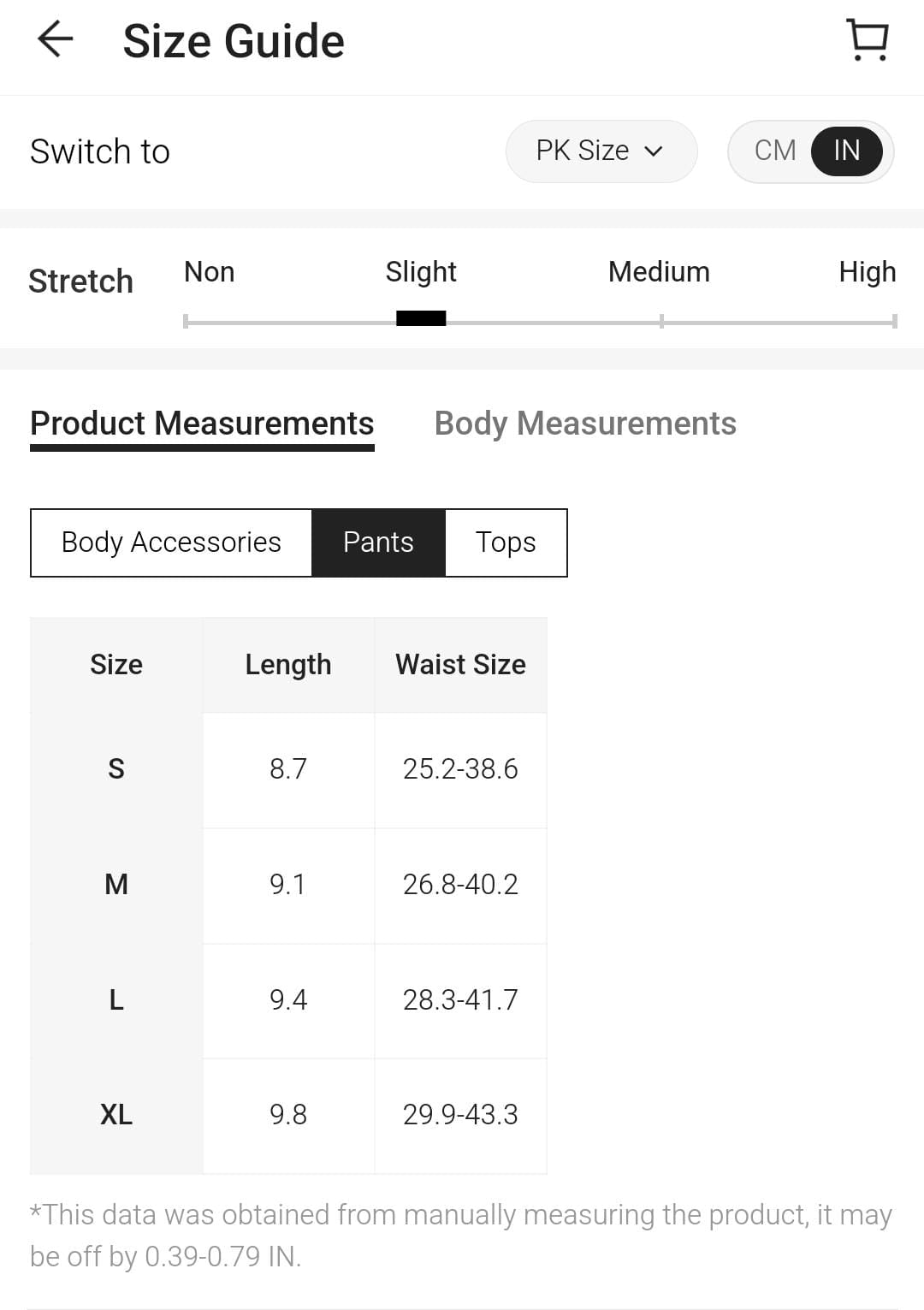
Task: Click the PK Size chevron arrow
Action: 654,151
